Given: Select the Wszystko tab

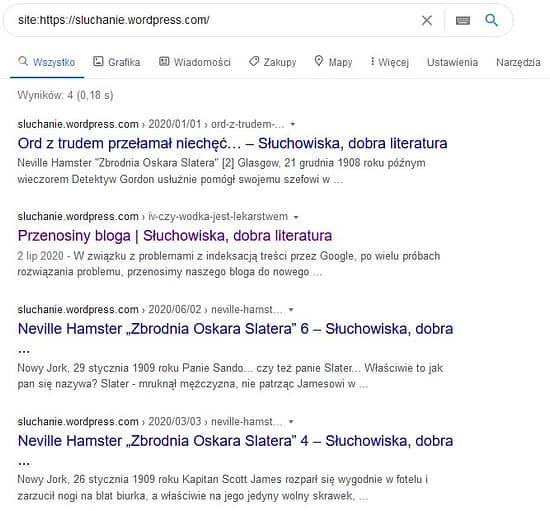Looking at the screenshot, I should pyautogui.click(x=47, y=62).
